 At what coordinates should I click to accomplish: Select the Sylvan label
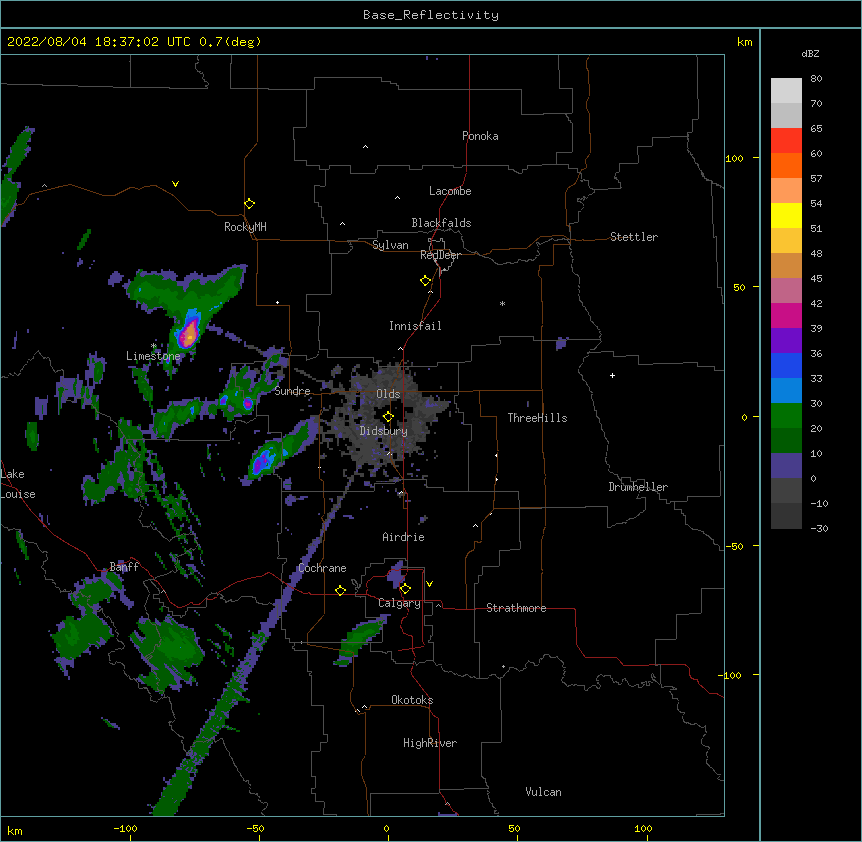tap(390, 245)
